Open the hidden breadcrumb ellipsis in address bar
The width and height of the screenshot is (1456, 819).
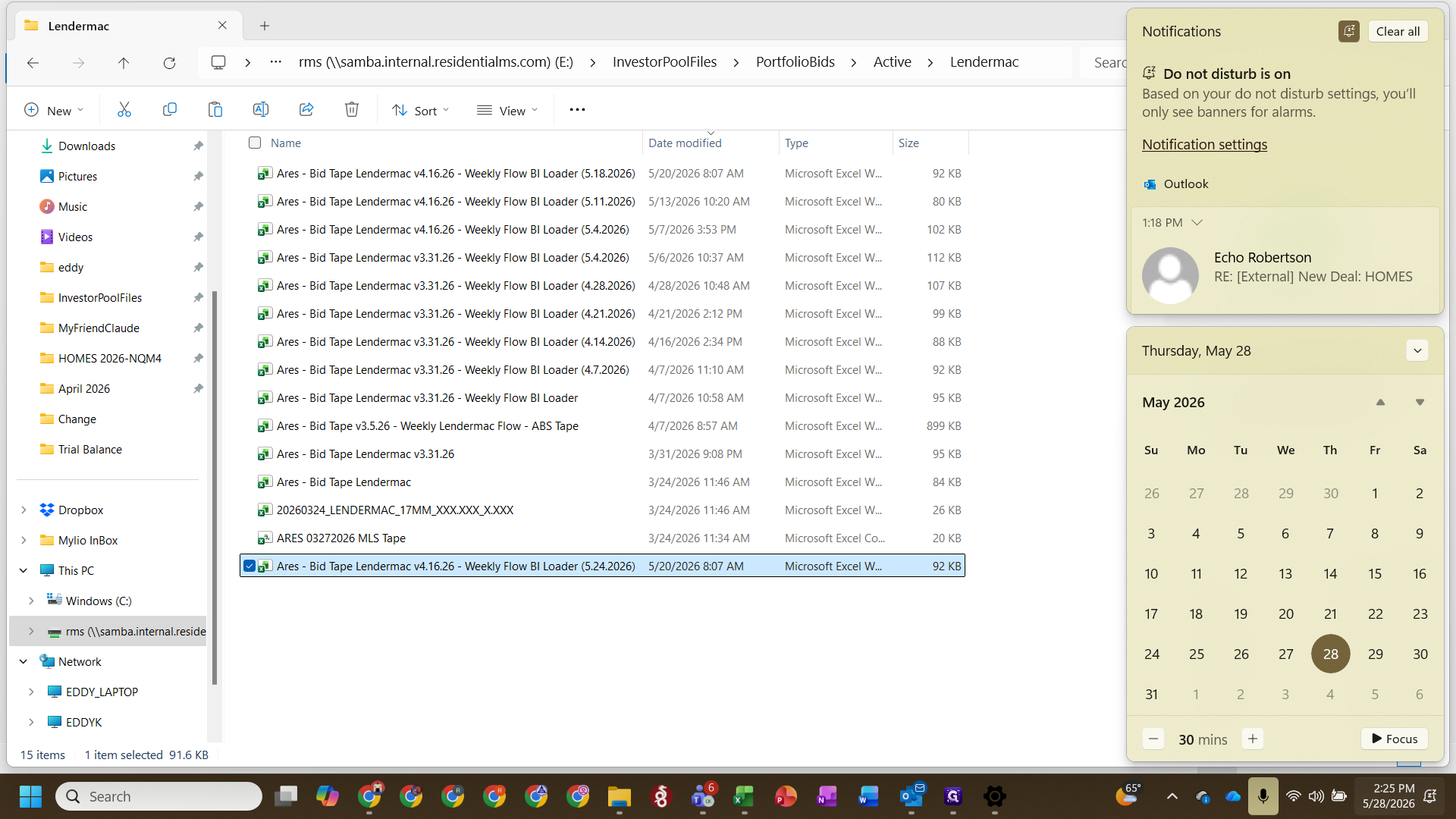point(276,62)
